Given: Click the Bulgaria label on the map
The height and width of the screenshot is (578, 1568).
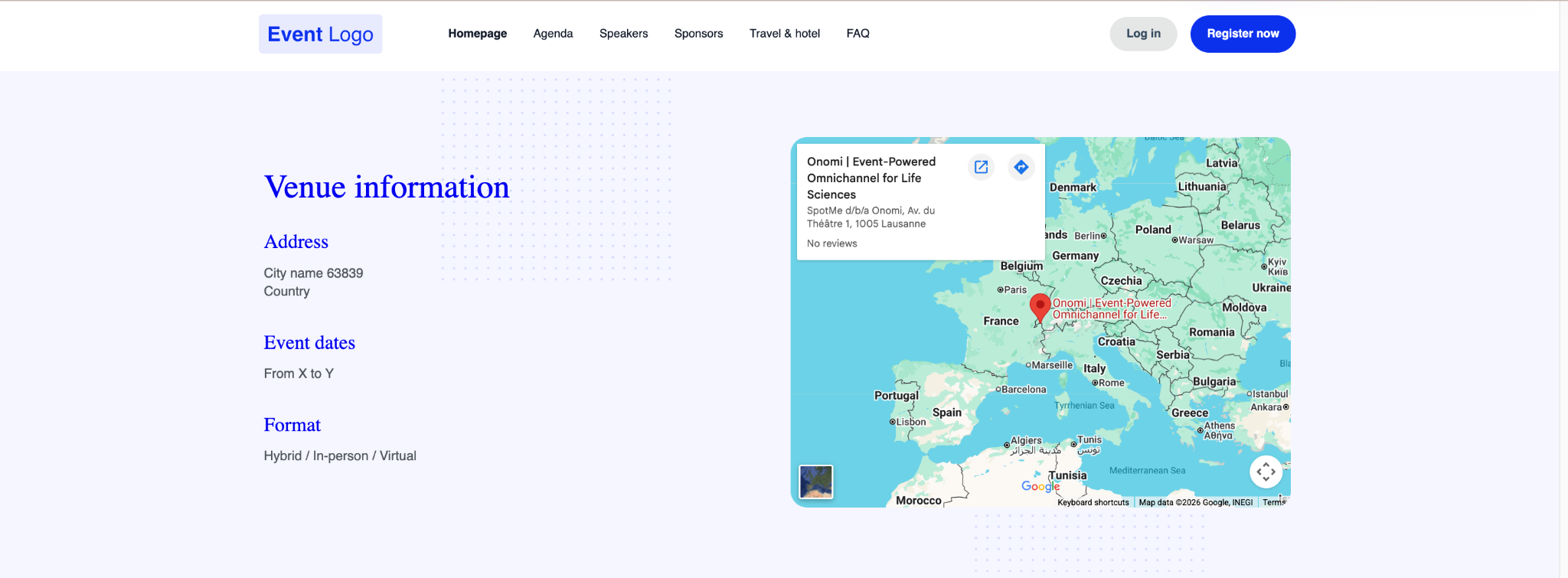Looking at the screenshot, I should click(1214, 382).
